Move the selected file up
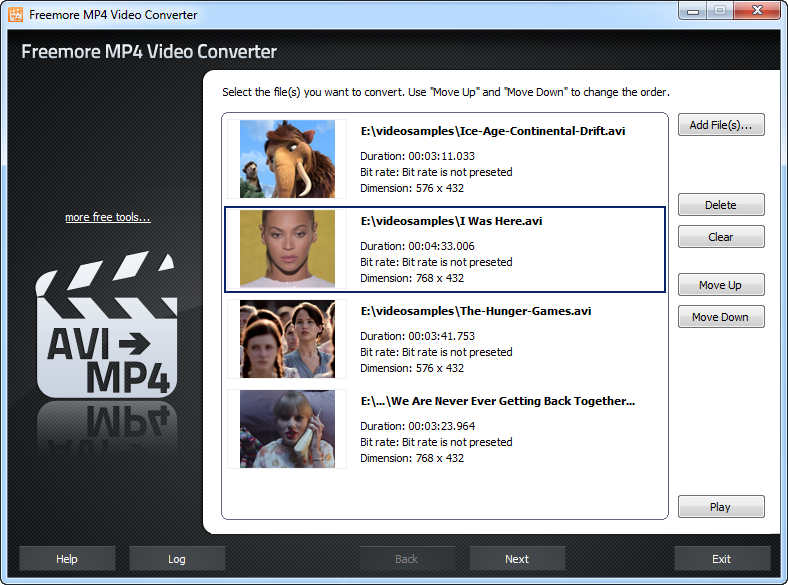This screenshot has height=585, width=788. (x=720, y=285)
